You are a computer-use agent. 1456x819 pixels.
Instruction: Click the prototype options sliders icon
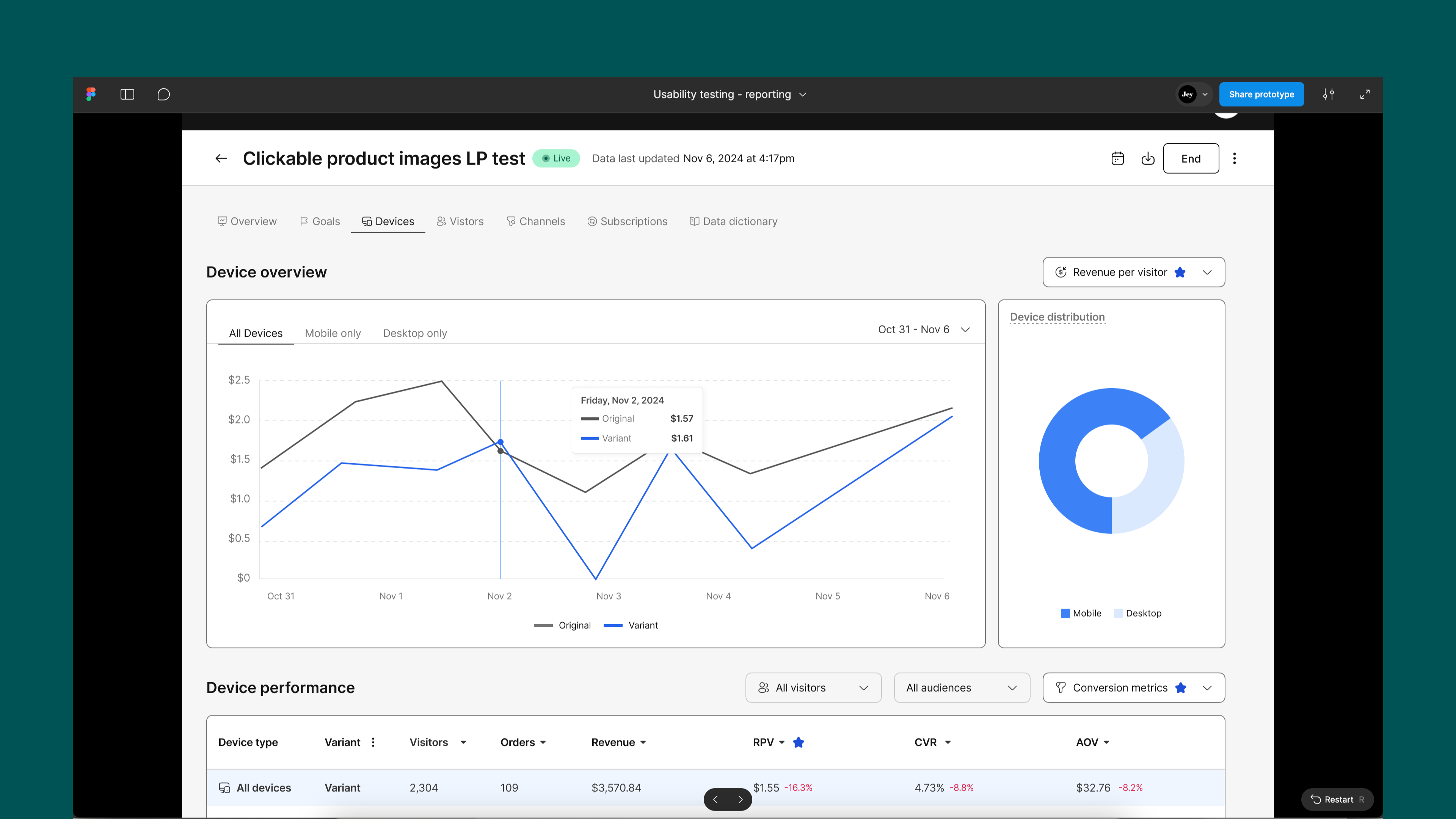click(1328, 94)
